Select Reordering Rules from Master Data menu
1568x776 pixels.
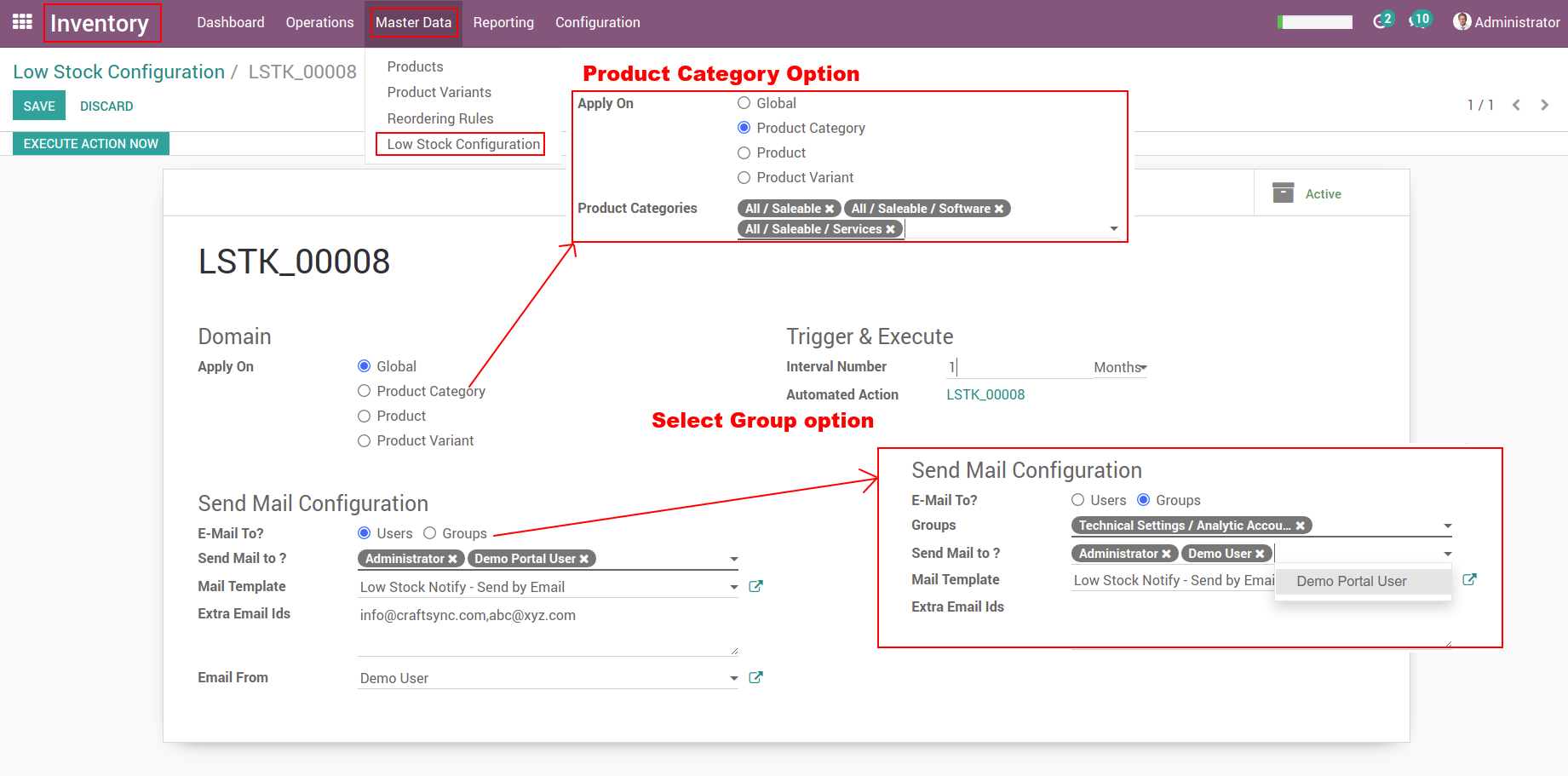pos(439,118)
